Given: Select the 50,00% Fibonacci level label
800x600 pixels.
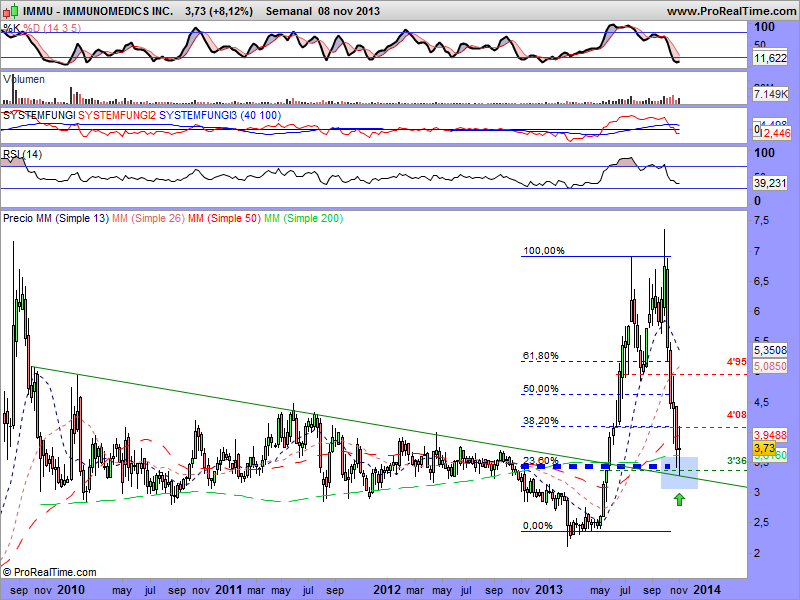Looking at the screenshot, I should 541,389.
